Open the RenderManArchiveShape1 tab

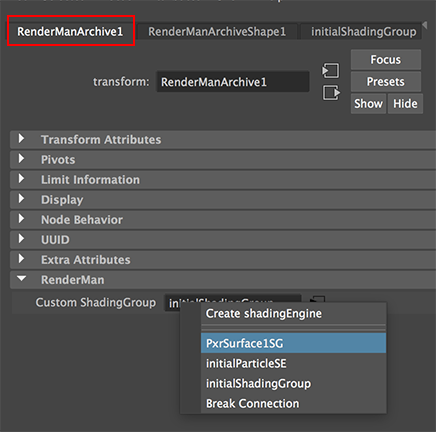(x=217, y=32)
